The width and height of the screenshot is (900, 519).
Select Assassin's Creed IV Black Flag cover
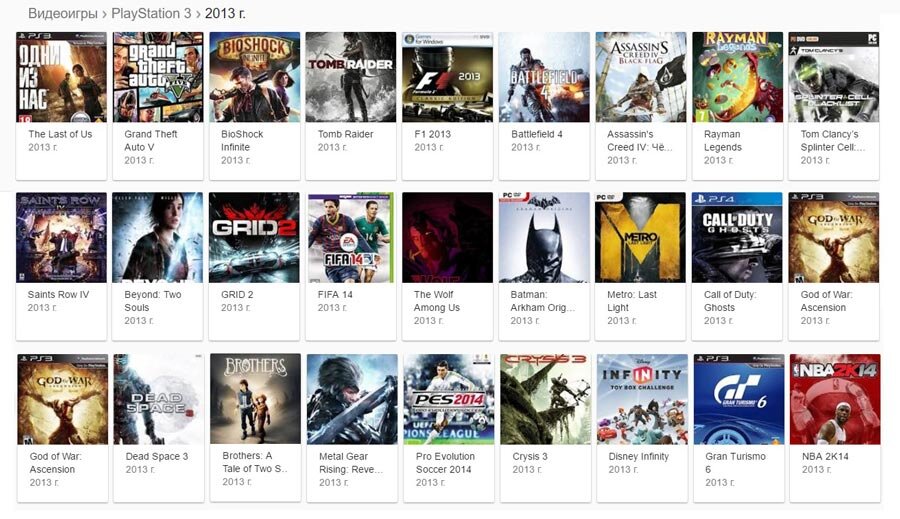pos(641,77)
